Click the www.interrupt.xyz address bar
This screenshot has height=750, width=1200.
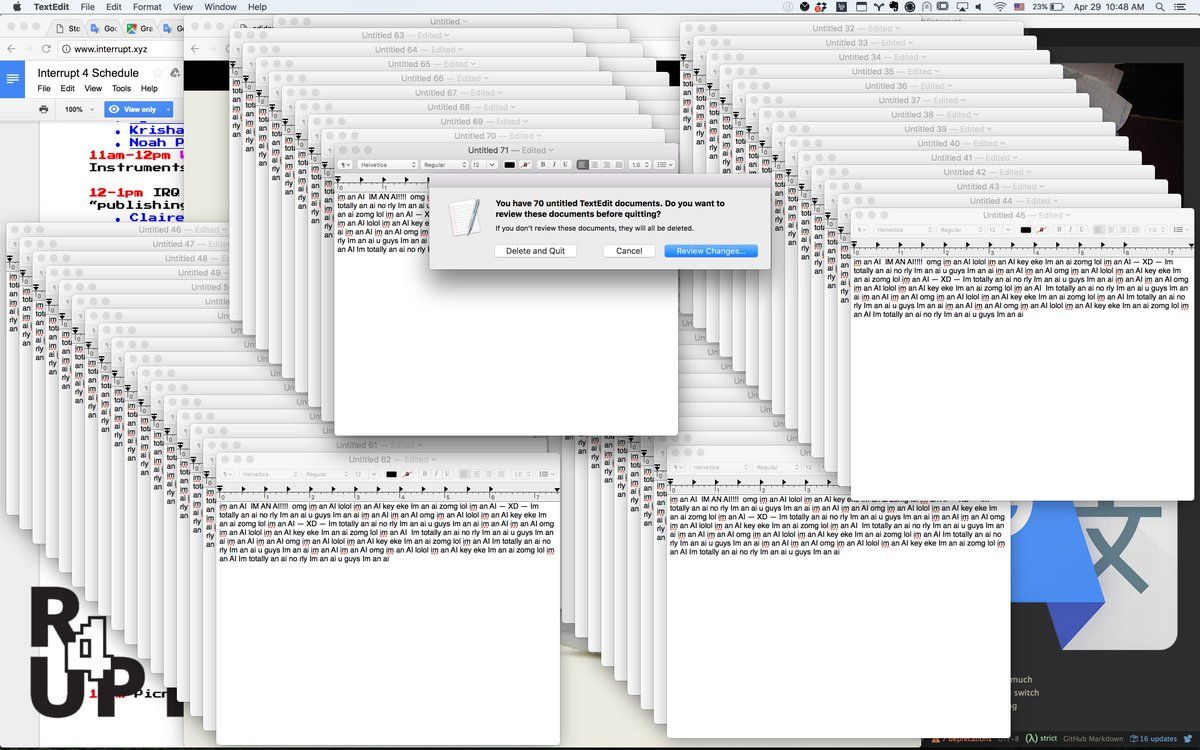(x=110, y=48)
